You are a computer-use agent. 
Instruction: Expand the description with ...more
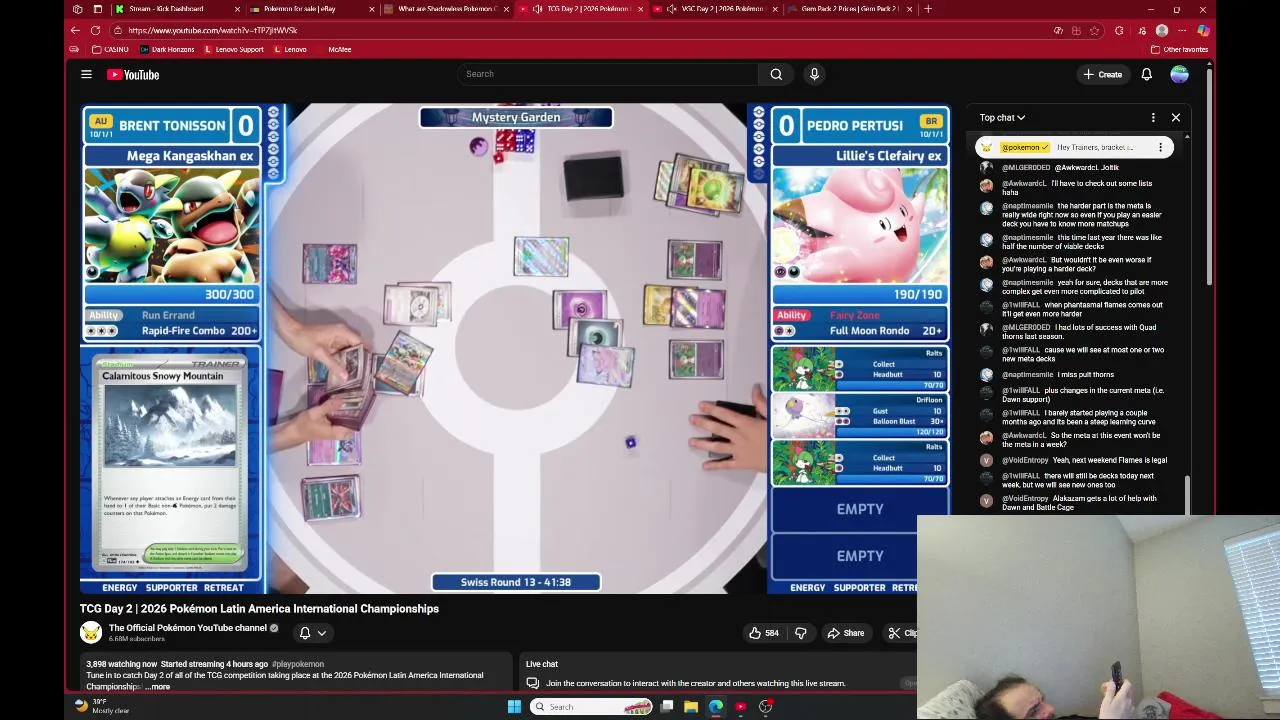tap(158, 687)
